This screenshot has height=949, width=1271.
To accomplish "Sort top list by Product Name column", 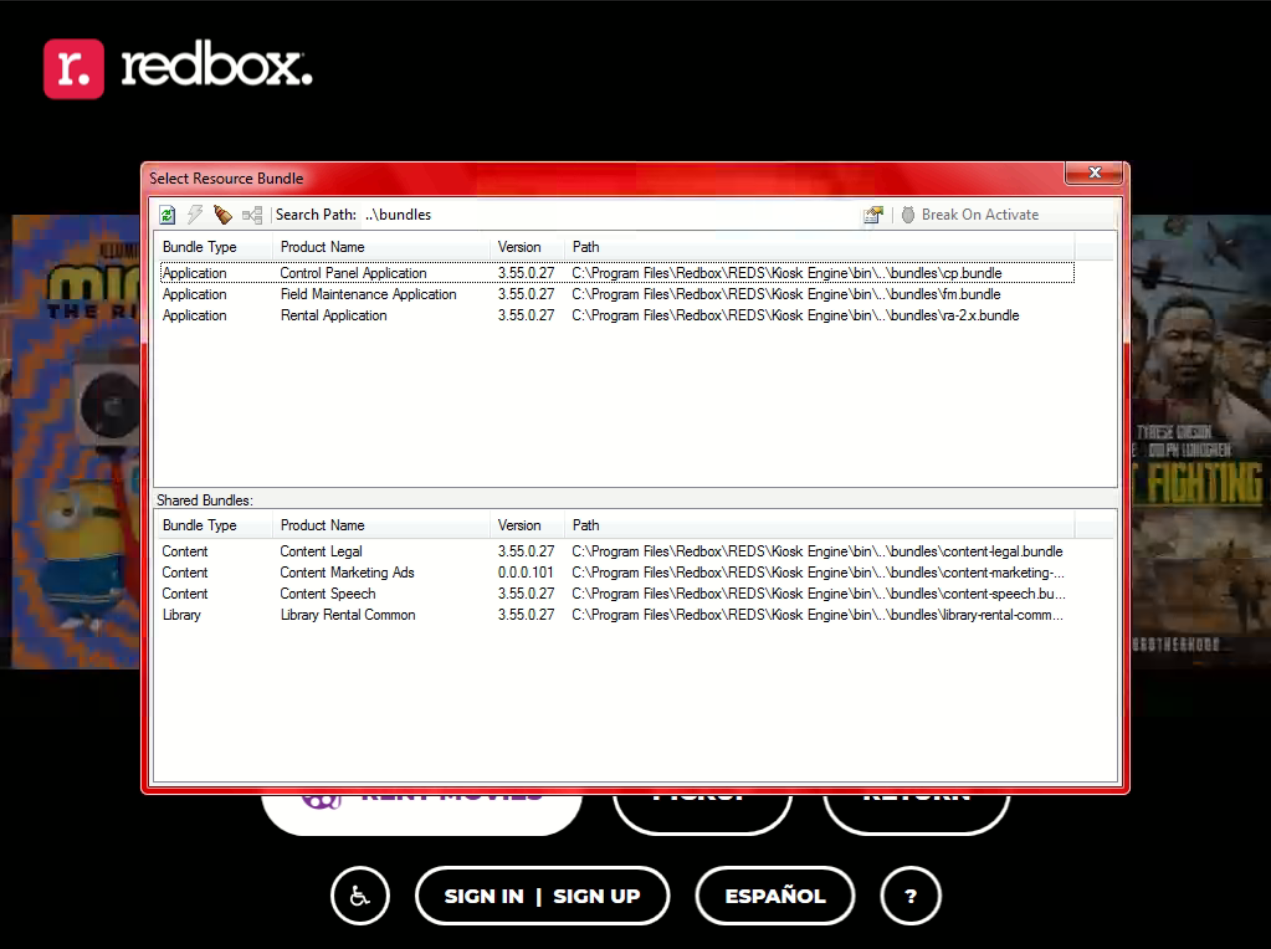I will pos(381,247).
